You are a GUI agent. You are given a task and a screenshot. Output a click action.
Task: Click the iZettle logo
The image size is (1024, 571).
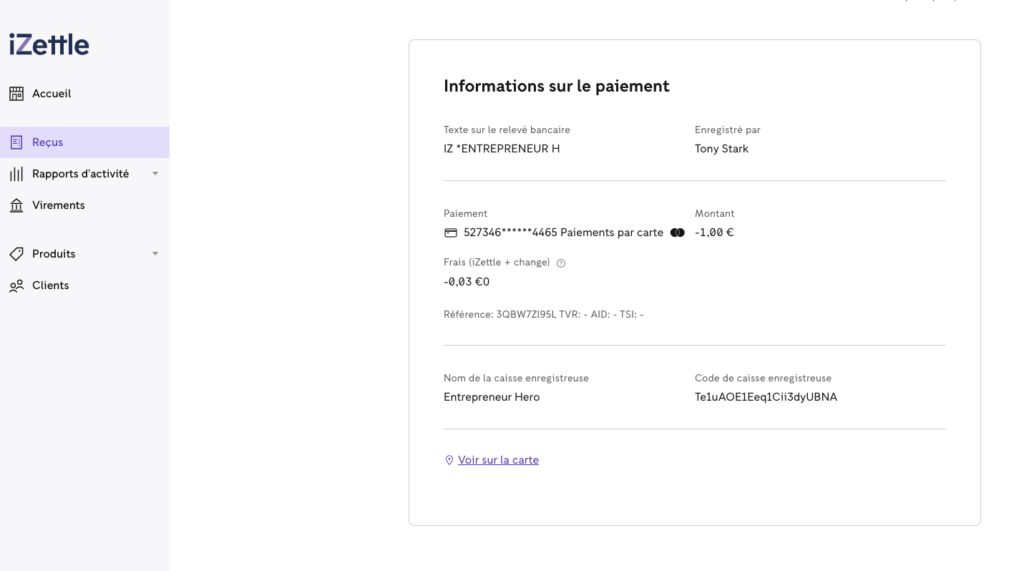[x=49, y=44]
